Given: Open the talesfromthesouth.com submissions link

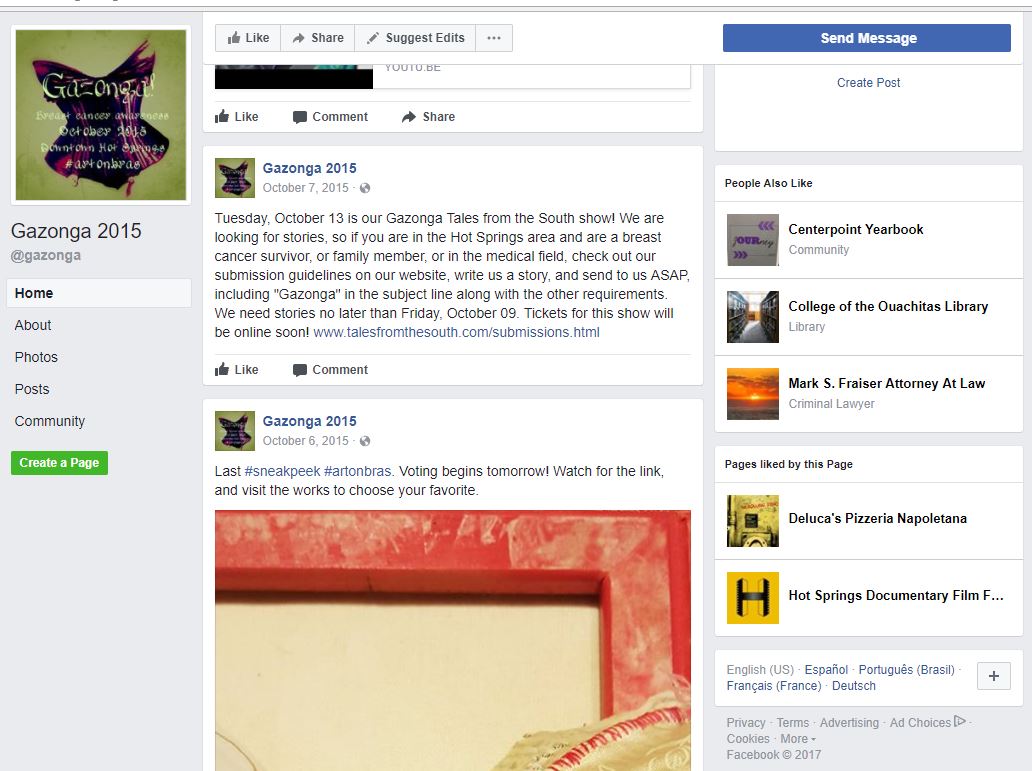Looking at the screenshot, I should click(456, 332).
